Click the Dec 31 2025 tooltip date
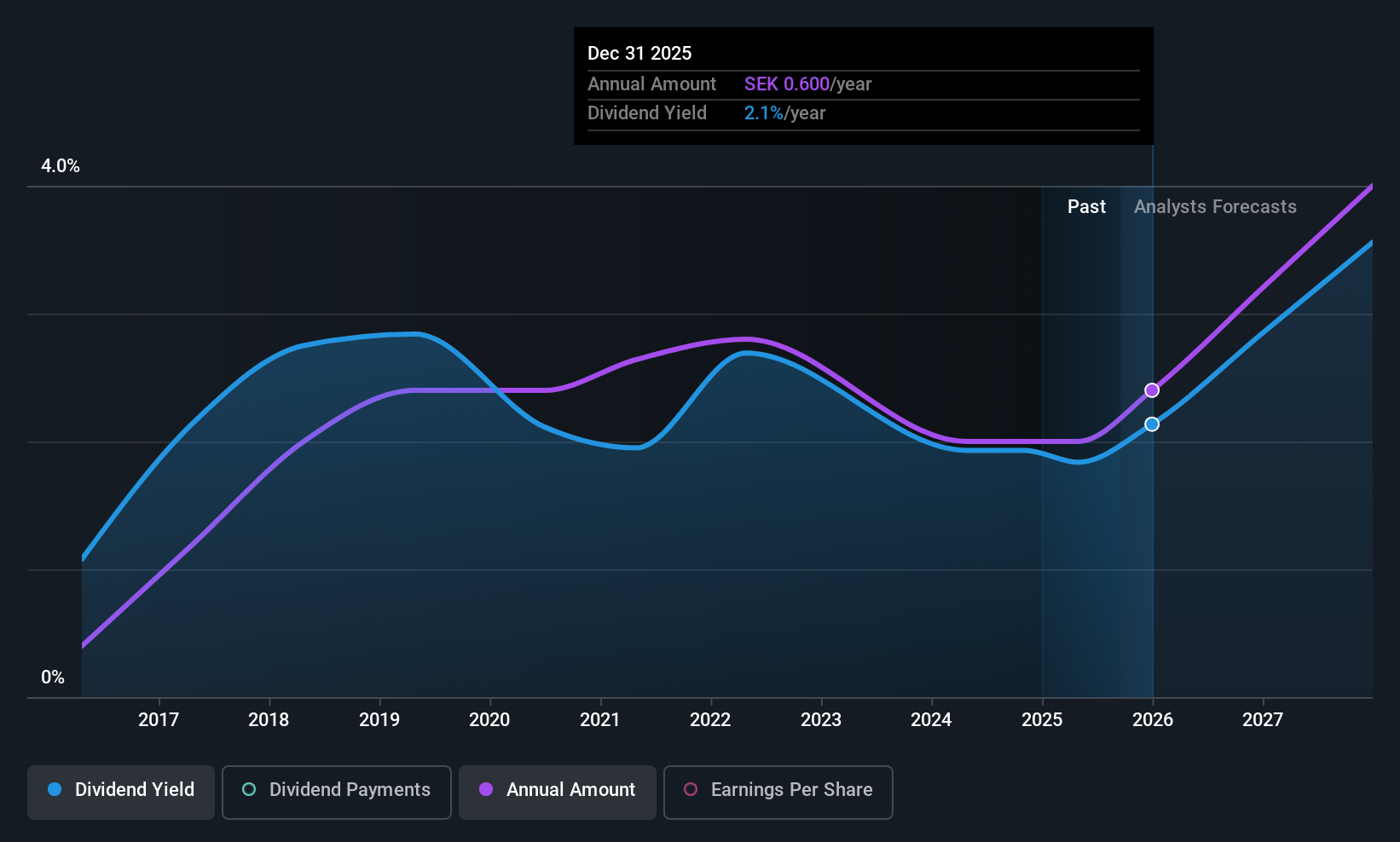The height and width of the screenshot is (842, 1400). pyautogui.click(x=639, y=54)
